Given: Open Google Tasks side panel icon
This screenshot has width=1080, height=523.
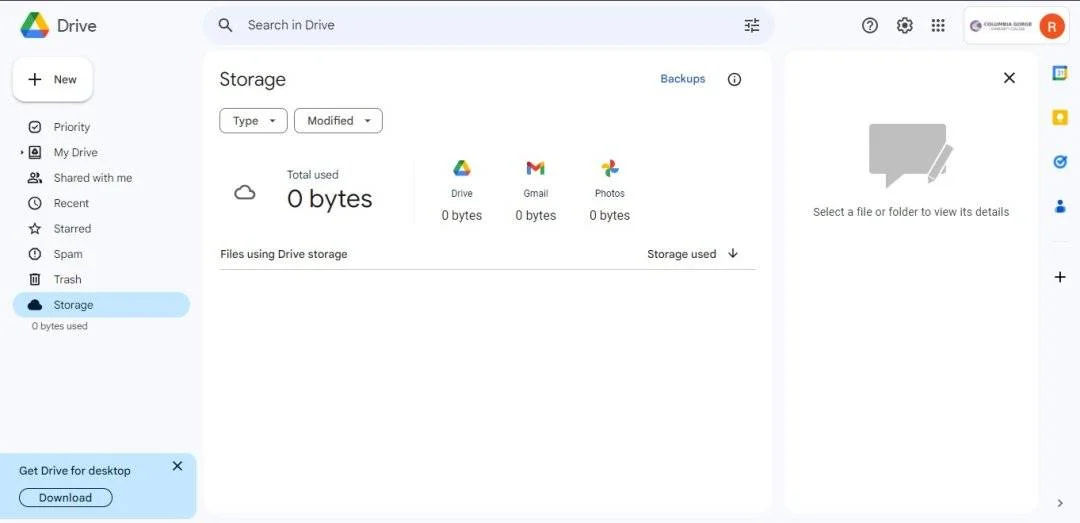Looking at the screenshot, I should coord(1060,162).
